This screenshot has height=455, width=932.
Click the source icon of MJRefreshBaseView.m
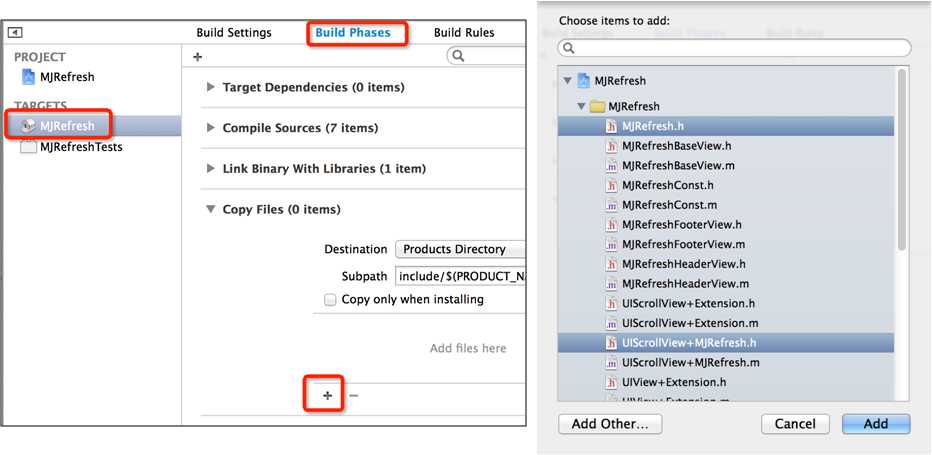tap(611, 165)
